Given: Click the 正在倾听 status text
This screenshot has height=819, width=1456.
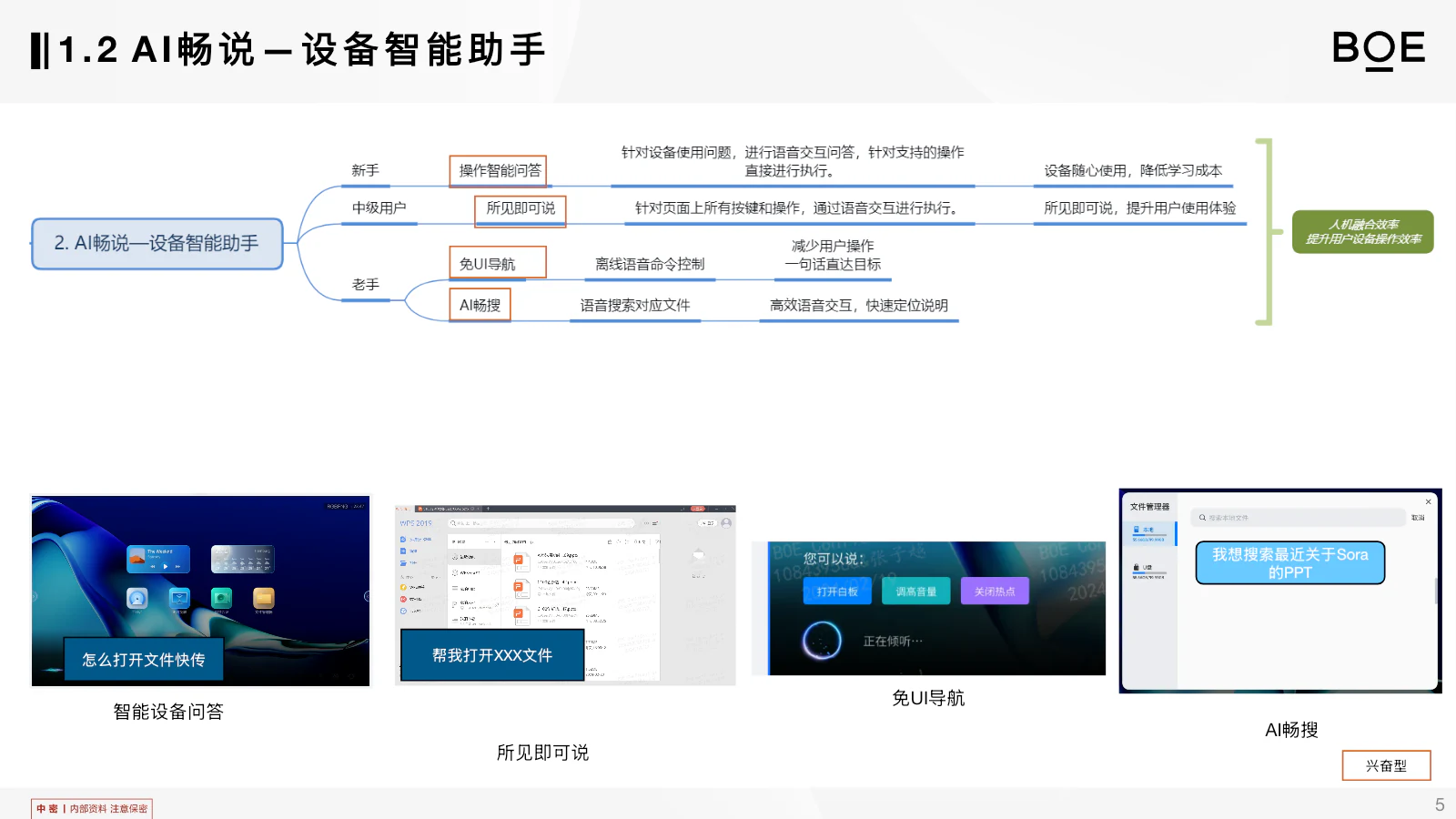Looking at the screenshot, I should coord(893,642).
